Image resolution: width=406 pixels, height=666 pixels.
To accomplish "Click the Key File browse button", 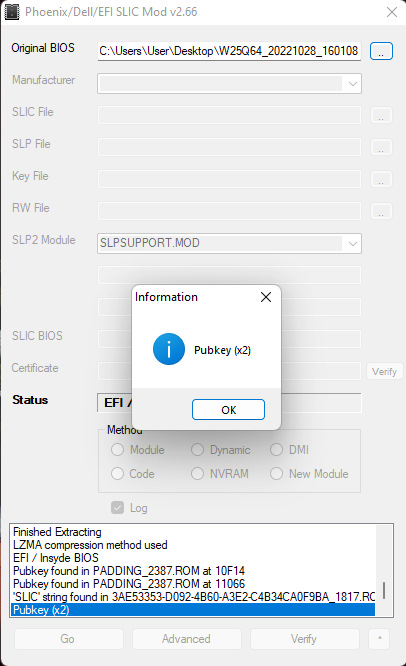I will click(x=381, y=179).
